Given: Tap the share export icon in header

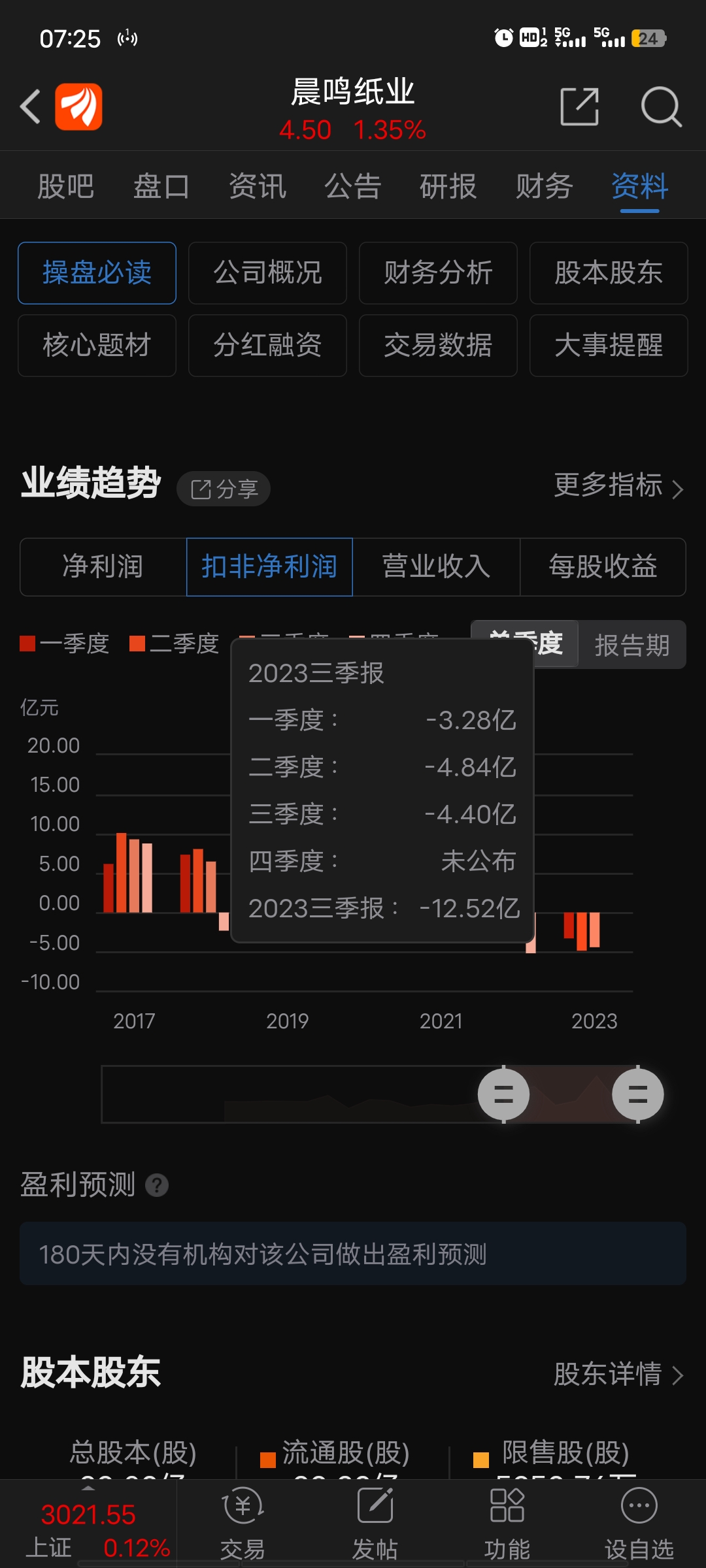Looking at the screenshot, I should pos(580,106).
